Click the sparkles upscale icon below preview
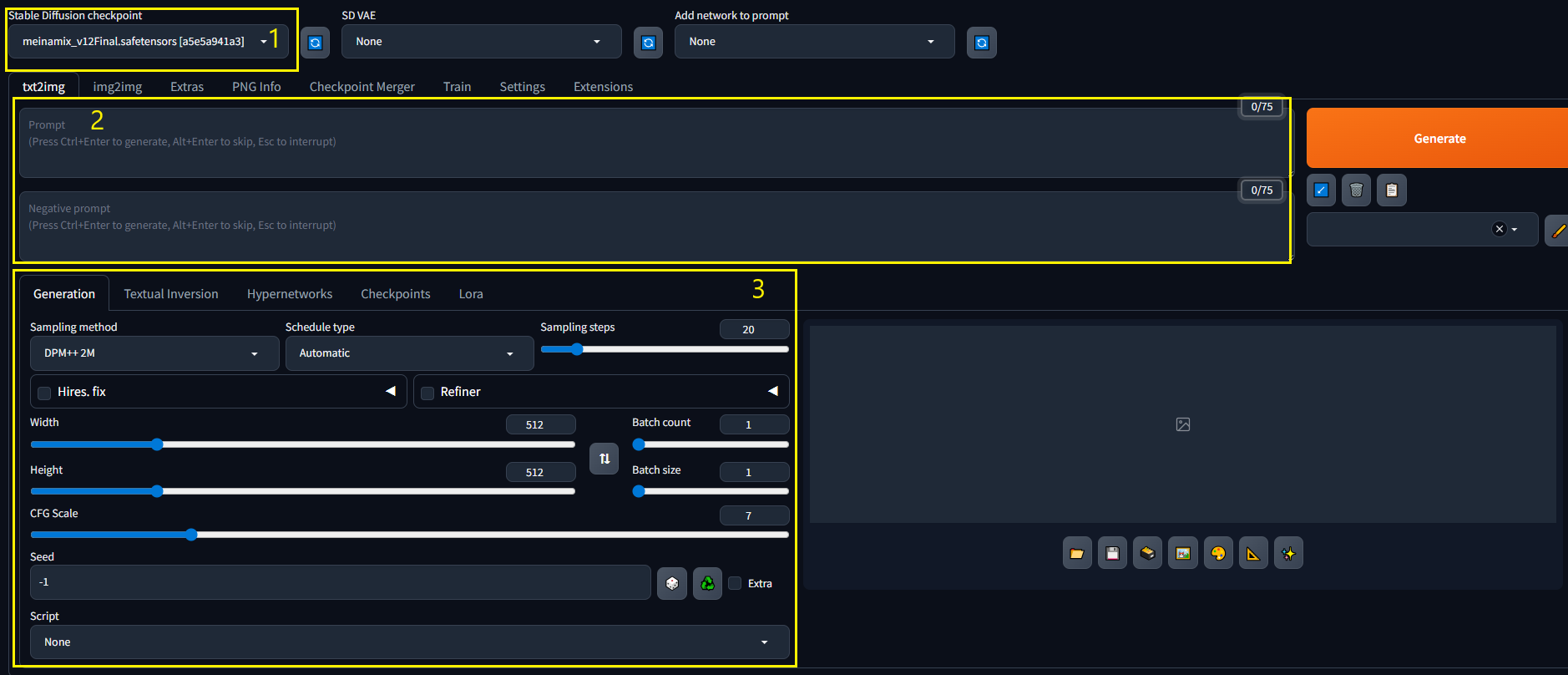 pyautogui.click(x=1288, y=553)
